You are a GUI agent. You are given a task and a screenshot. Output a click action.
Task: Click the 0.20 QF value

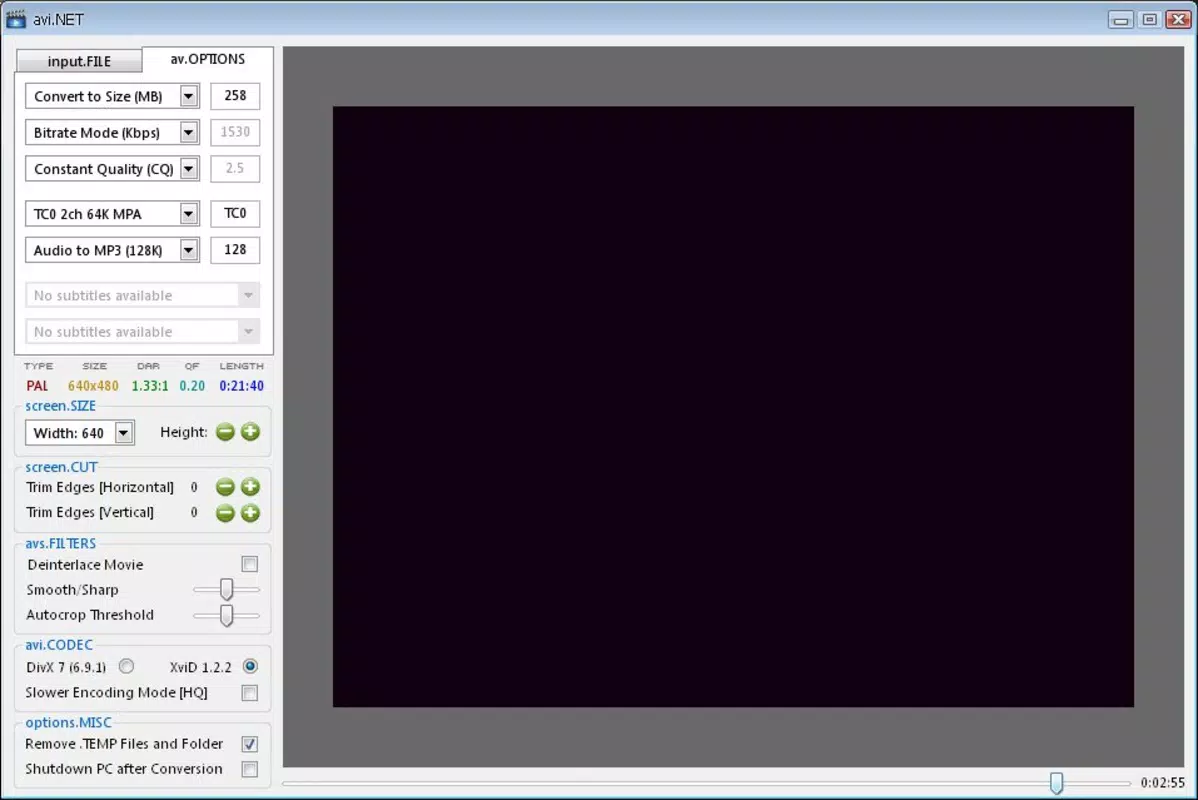pos(192,386)
